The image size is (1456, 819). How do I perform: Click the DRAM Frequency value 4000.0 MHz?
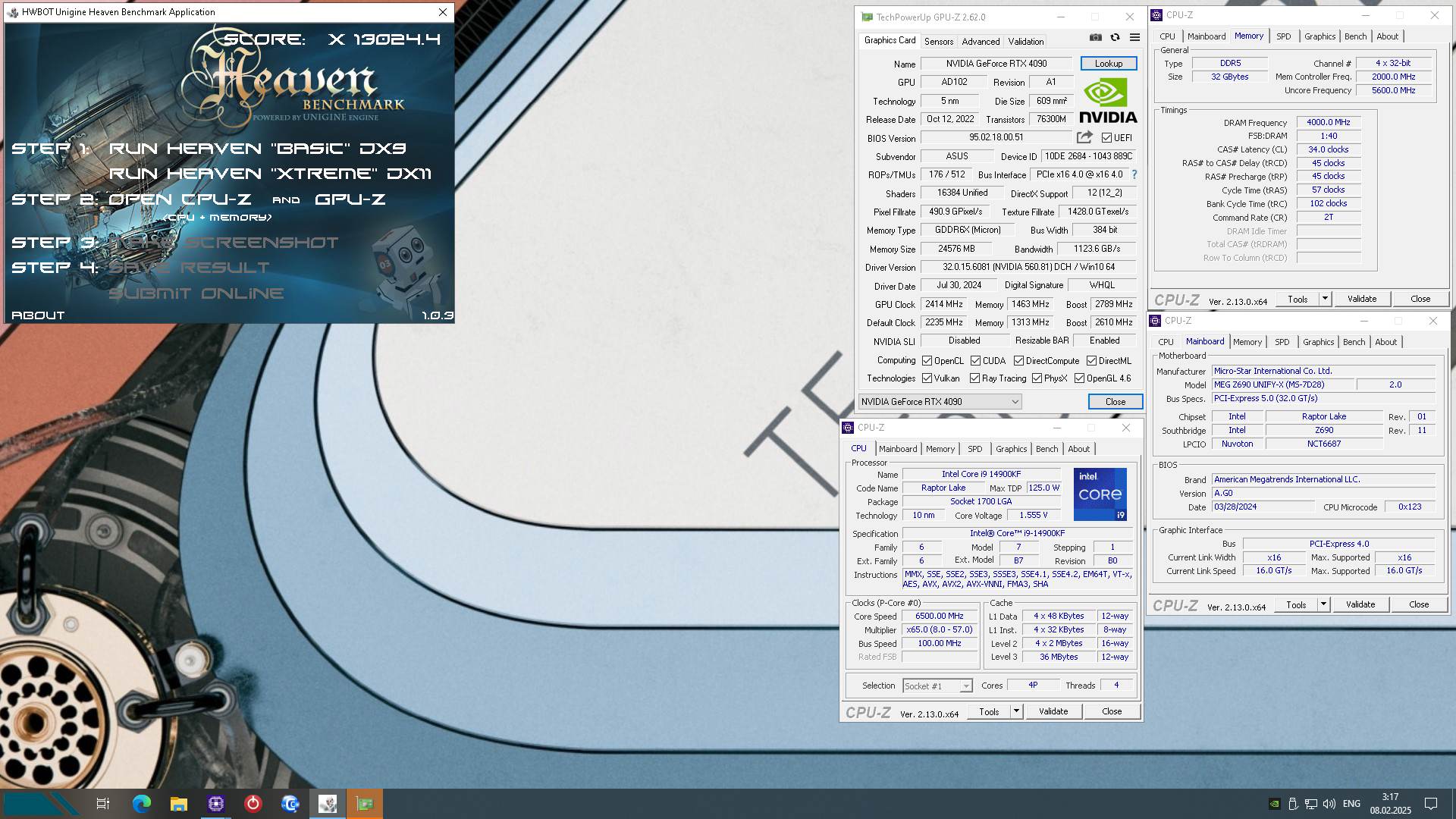click(x=1329, y=123)
